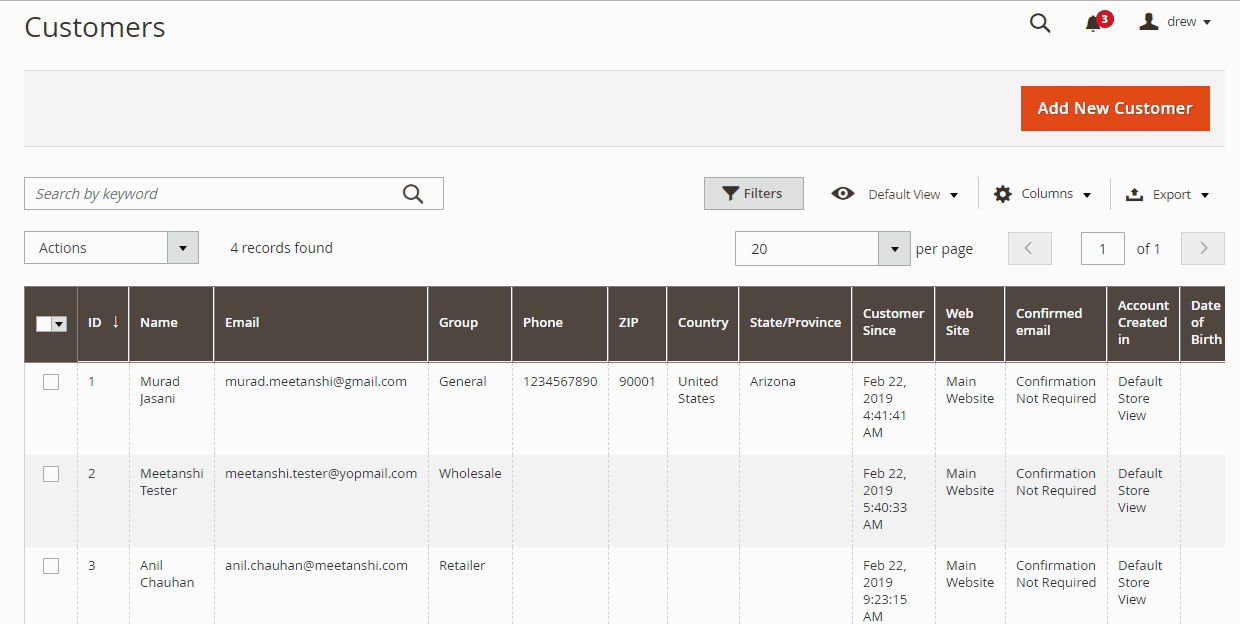Click the per page value 20 field
The width and height of the screenshot is (1240, 624).
pyautogui.click(x=807, y=249)
